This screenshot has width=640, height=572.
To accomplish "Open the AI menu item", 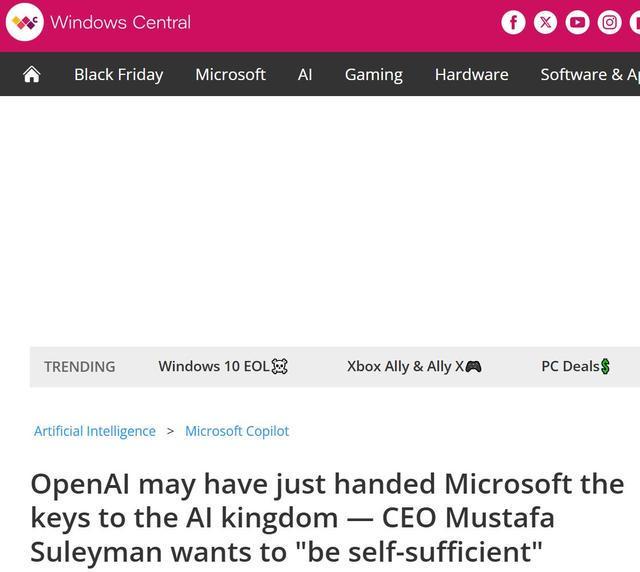I will (305, 75).
